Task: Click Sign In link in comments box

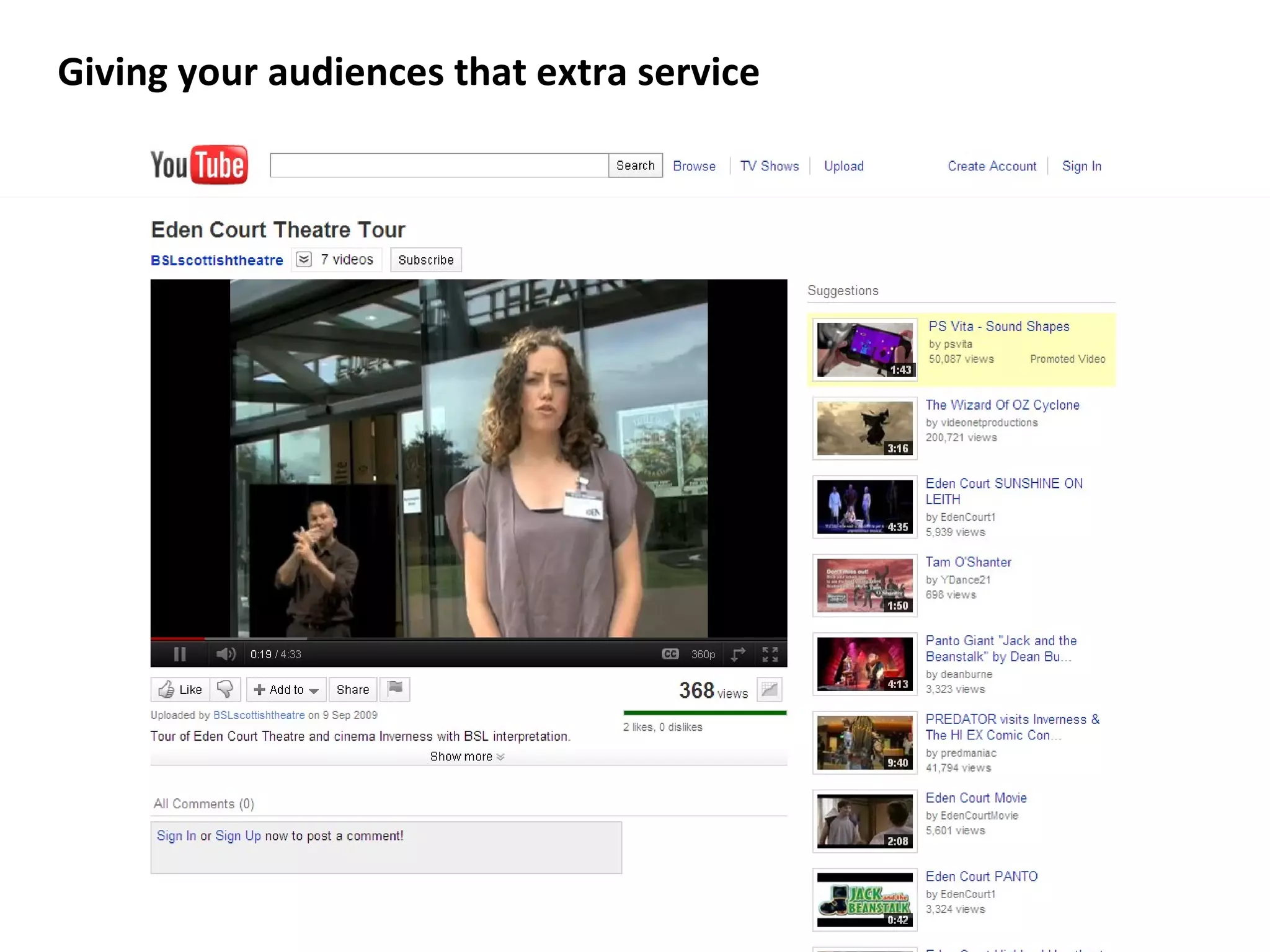Action: [176, 835]
